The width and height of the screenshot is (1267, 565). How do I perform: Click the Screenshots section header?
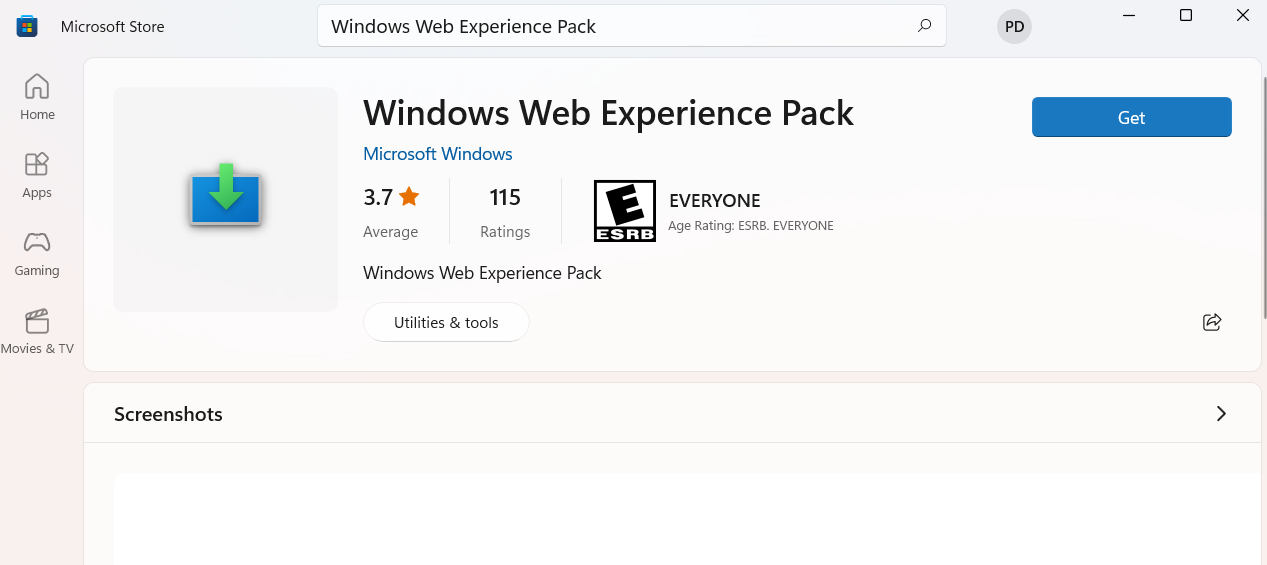pos(168,414)
